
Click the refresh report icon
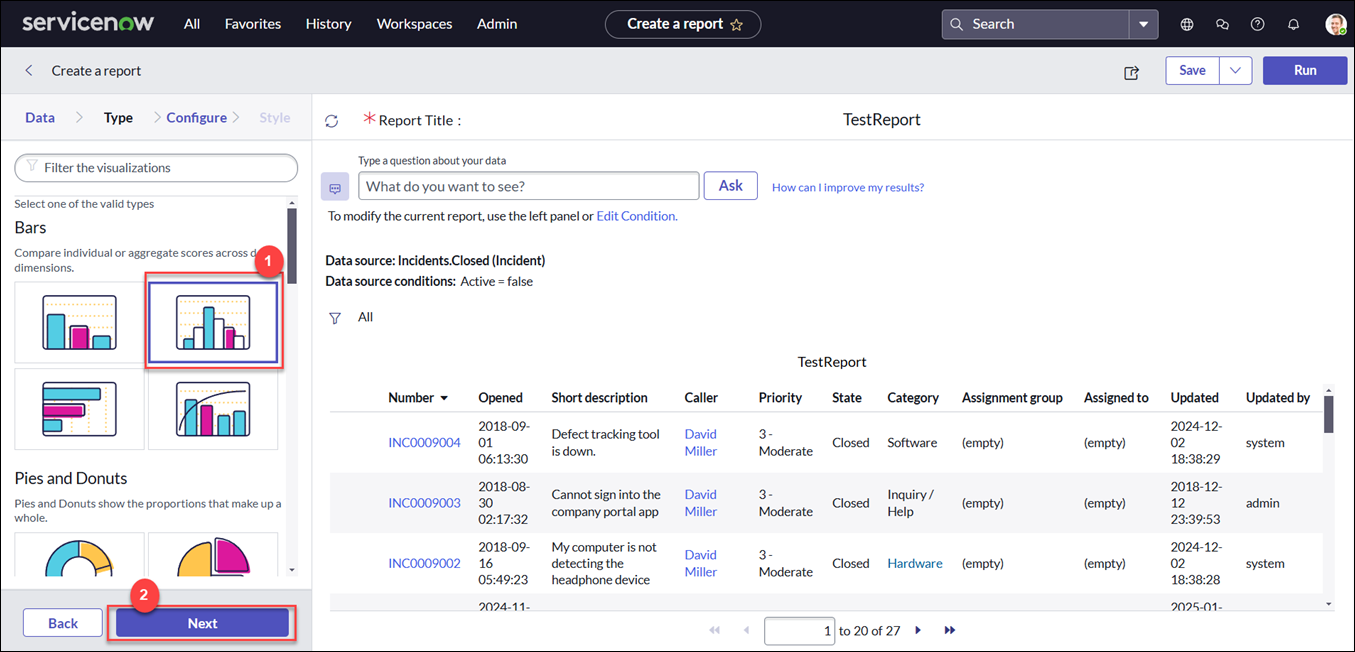332,121
